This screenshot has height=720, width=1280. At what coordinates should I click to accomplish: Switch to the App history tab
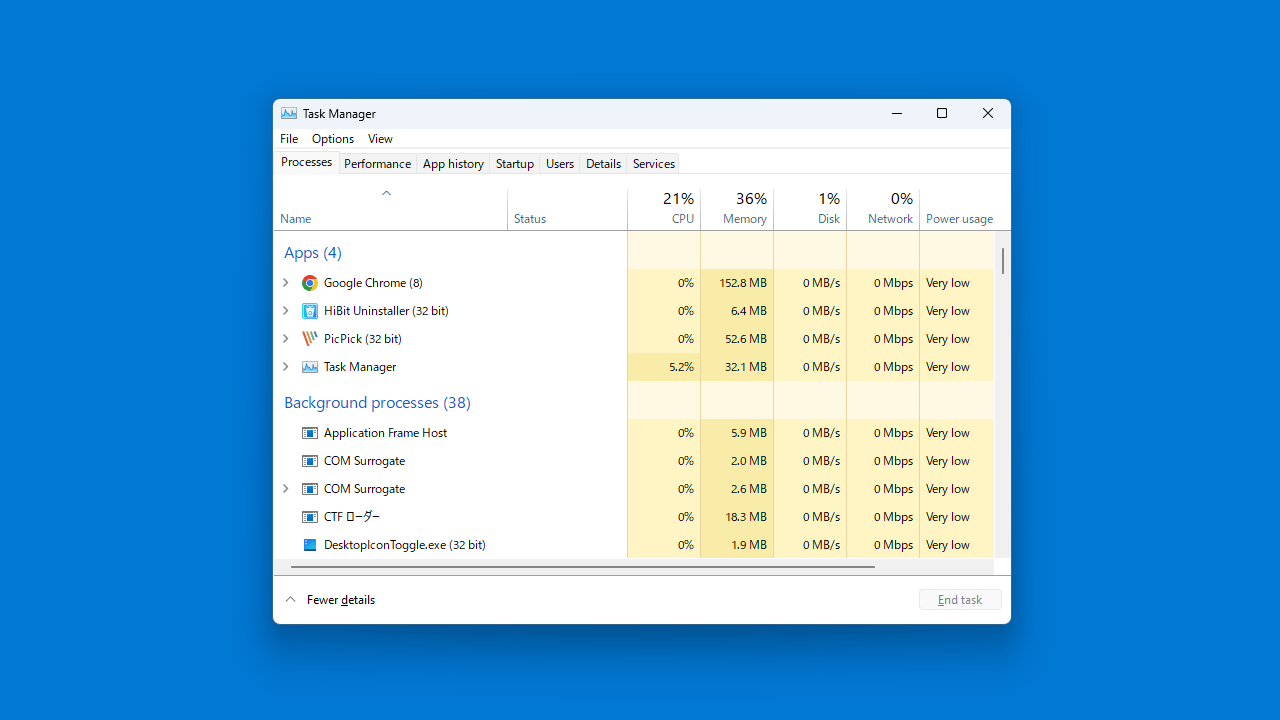click(x=453, y=164)
